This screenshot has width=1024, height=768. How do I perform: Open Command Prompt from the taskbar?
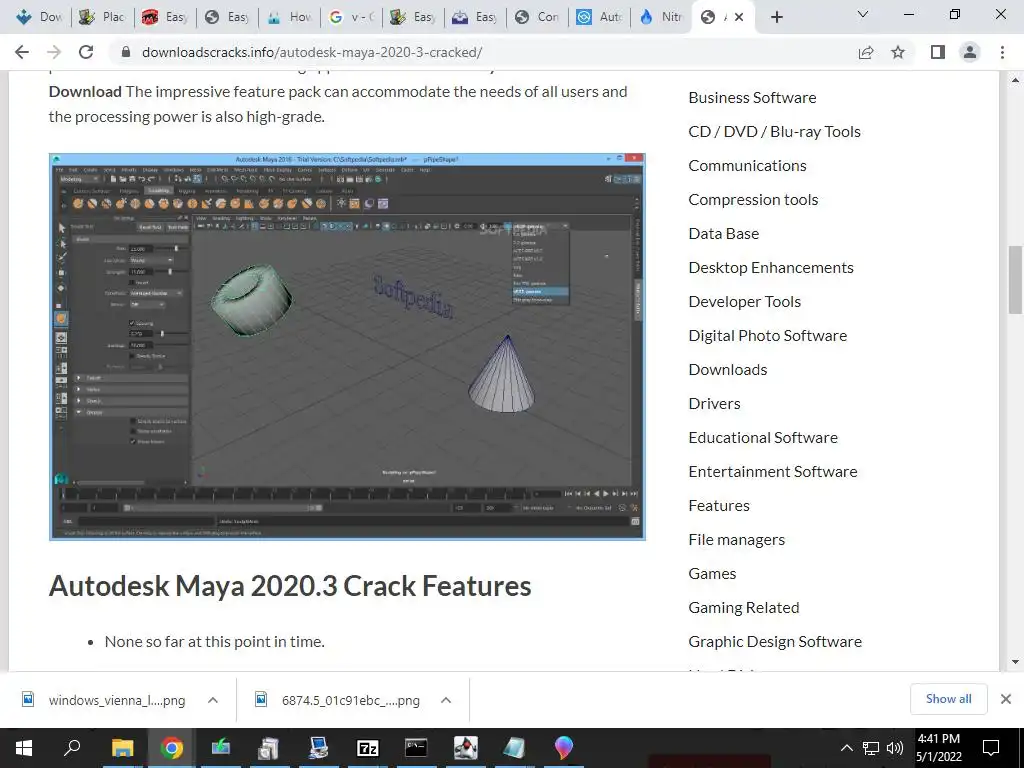416,748
